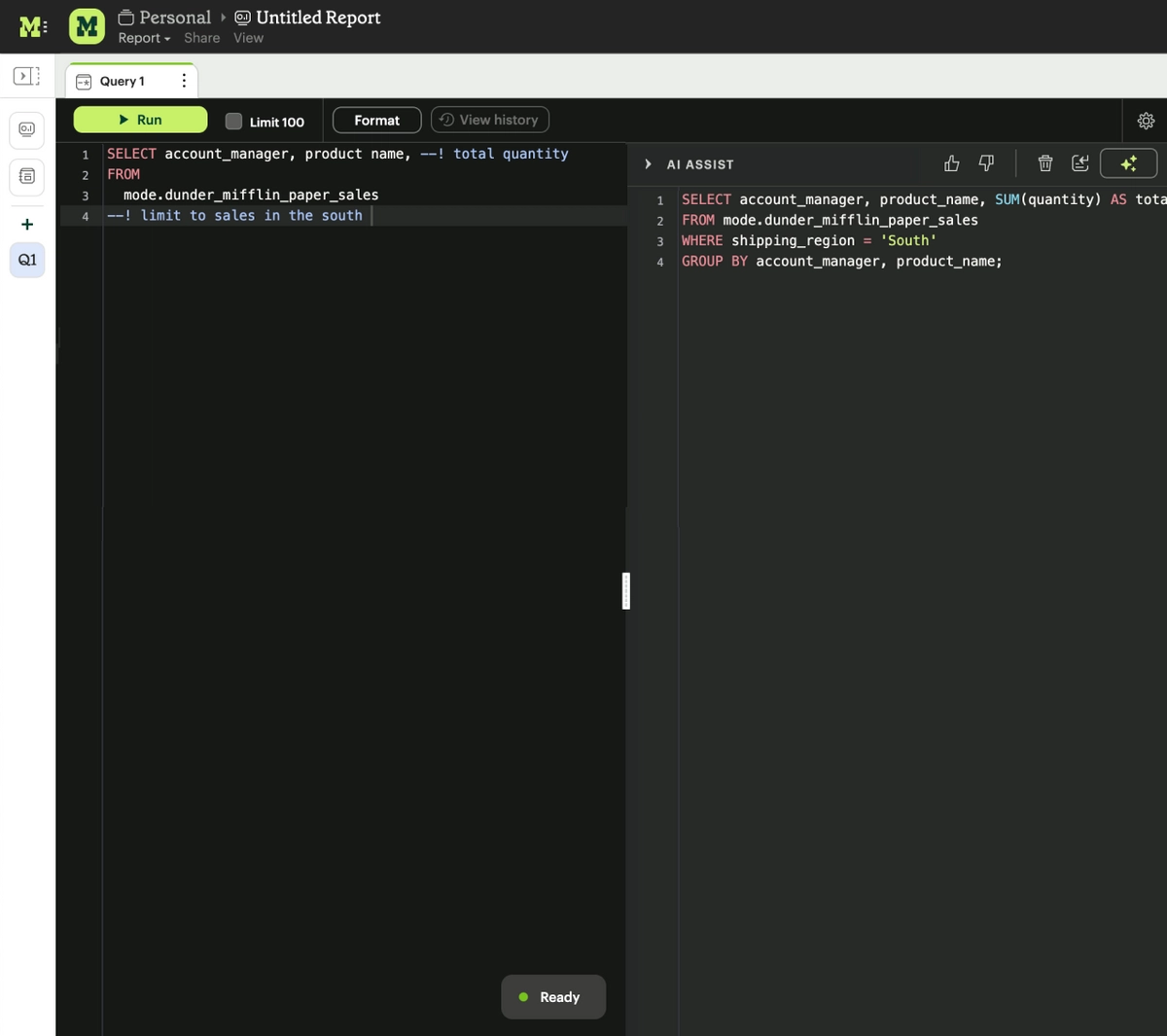Enable the Limit 100 checkbox
Viewport: 1167px width, 1036px height.
[233, 121]
